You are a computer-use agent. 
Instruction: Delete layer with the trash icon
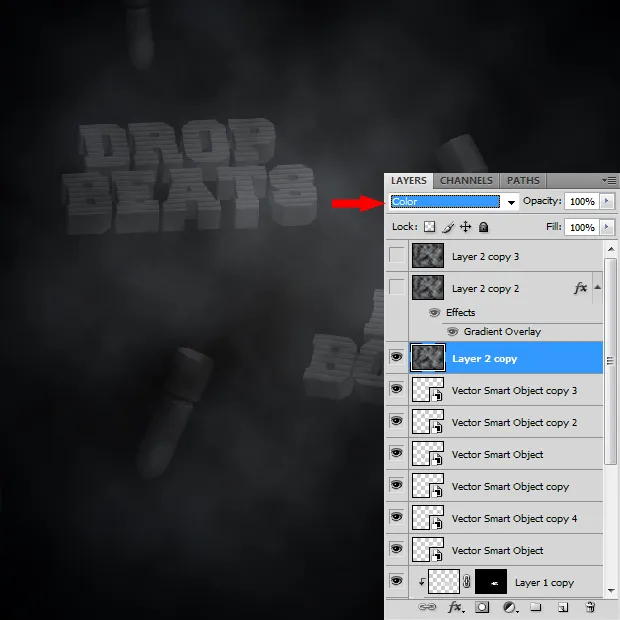coord(590,607)
